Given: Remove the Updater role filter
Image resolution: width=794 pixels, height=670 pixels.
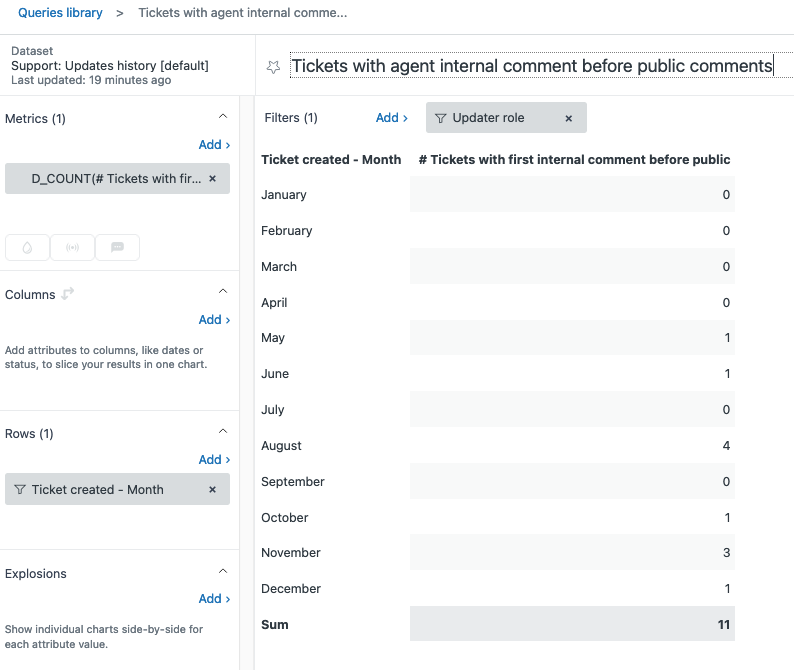Looking at the screenshot, I should (569, 118).
